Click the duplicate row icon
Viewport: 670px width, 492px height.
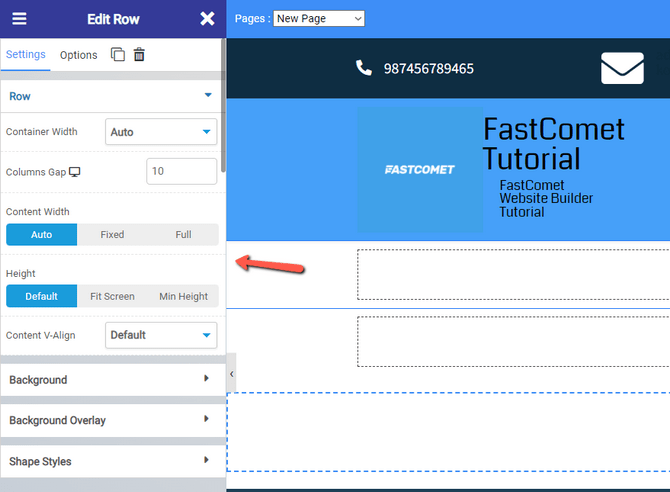118,55
